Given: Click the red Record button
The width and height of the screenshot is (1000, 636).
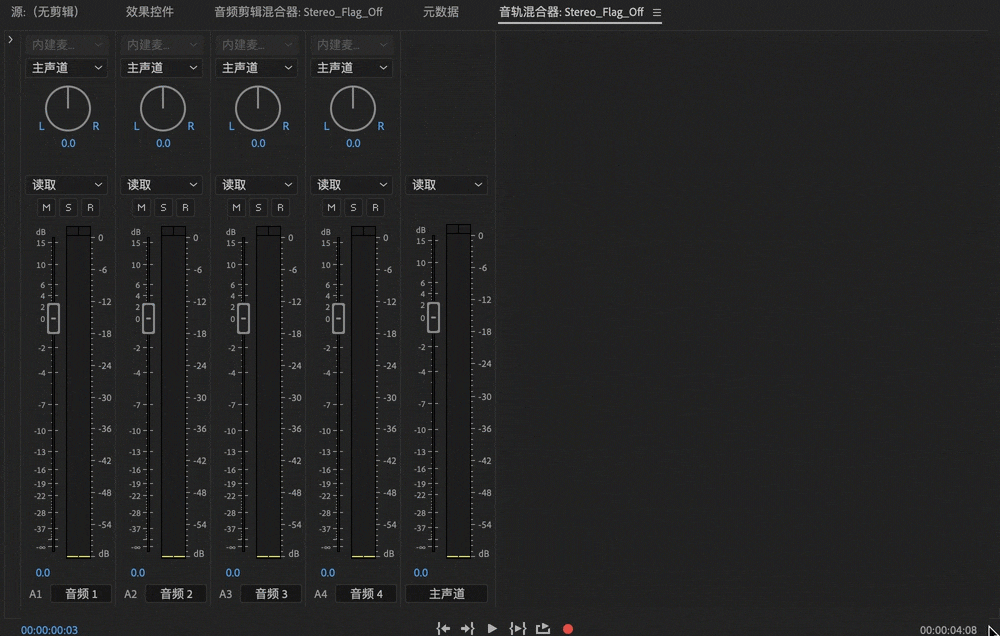Looking at the screenshot, I should (568, 629).
